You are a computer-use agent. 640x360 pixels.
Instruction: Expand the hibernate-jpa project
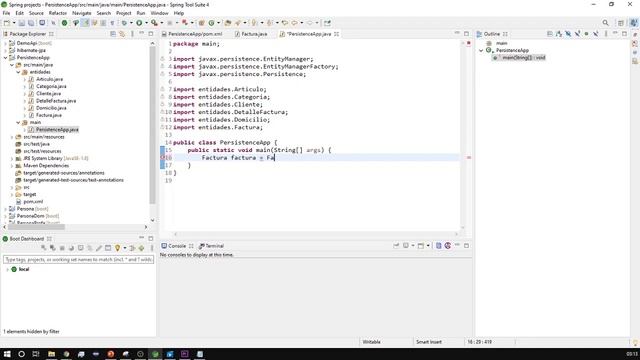[5, 51]
